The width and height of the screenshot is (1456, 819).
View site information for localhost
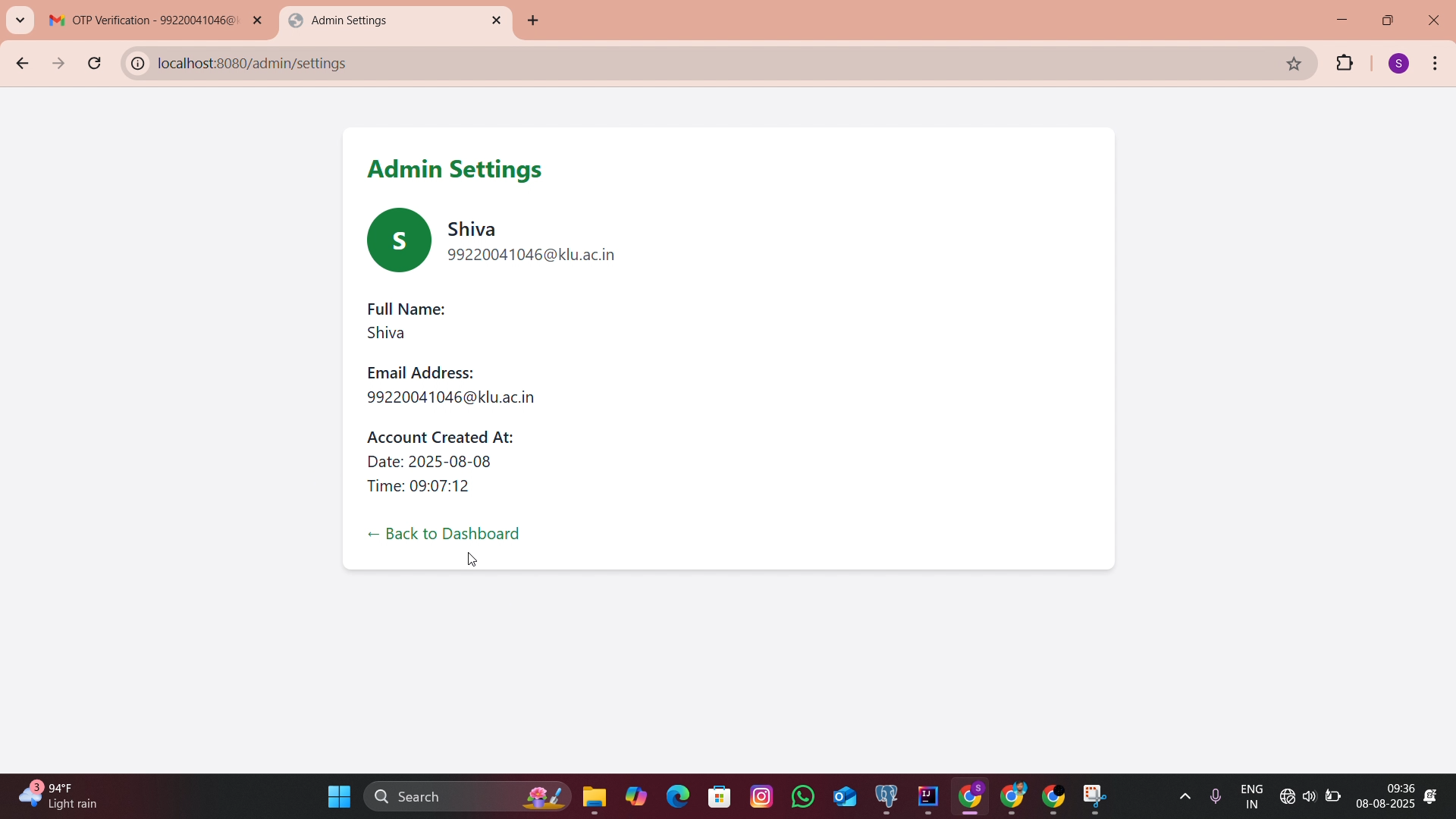pyautogui.click(x=137, y=64)
